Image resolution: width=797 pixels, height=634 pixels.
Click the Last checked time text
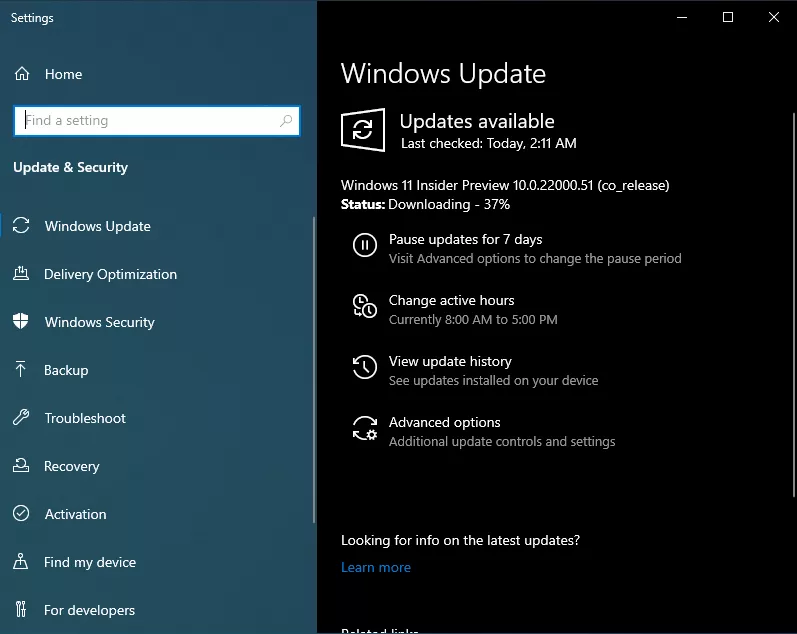489,143
